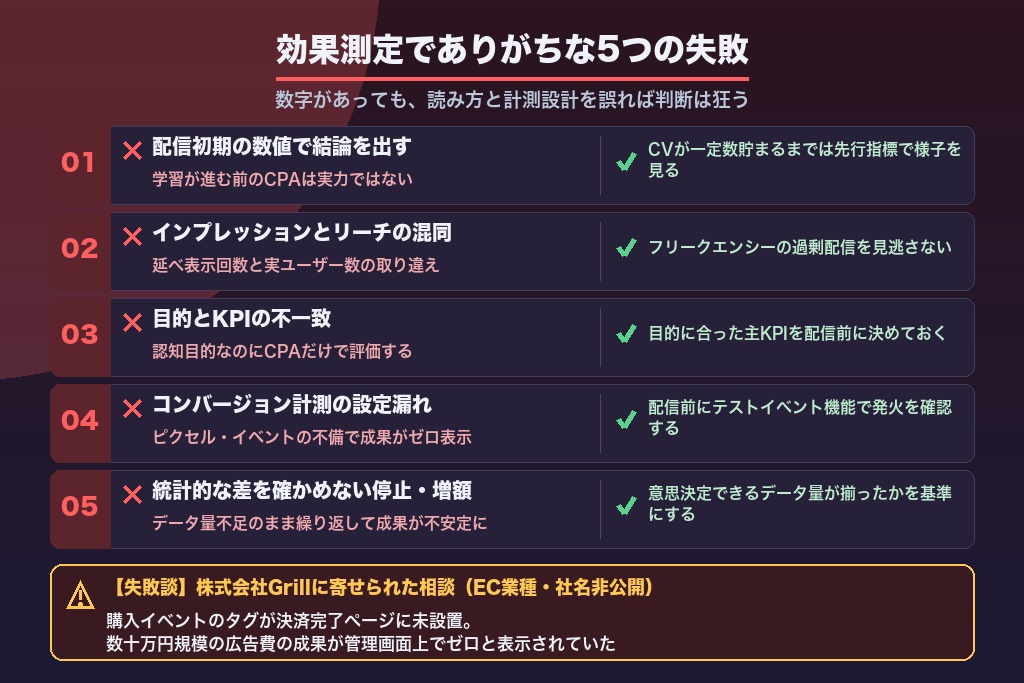The image size is (1024, 683).
Task: Click the red X icon beside コンバージョン計測の設定漏れ
Action: point(133,409)
